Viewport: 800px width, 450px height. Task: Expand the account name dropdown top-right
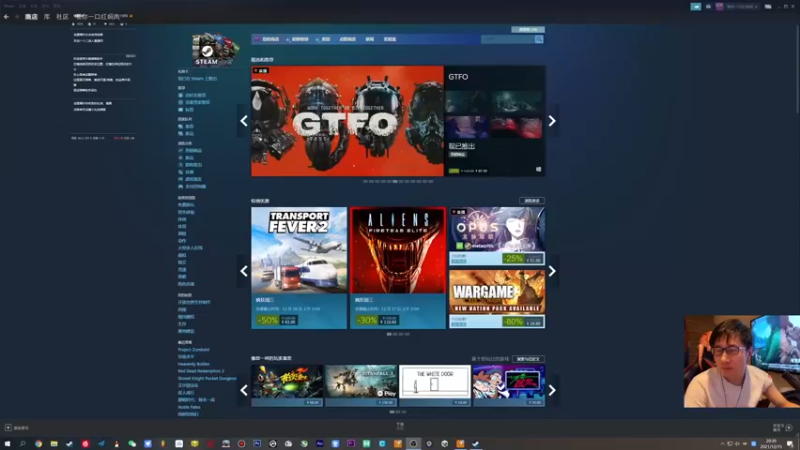(x=742, y=7)
